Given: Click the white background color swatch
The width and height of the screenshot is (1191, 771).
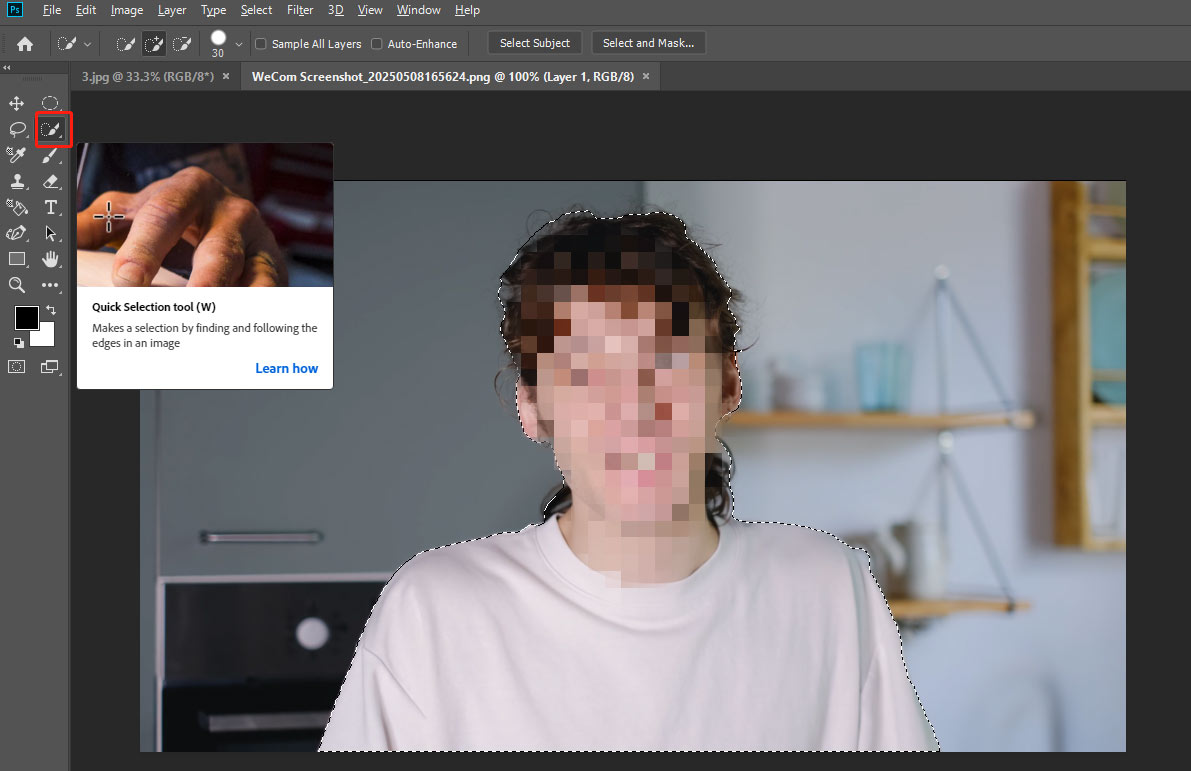Looking at the screenshot, I should [47, 337].
